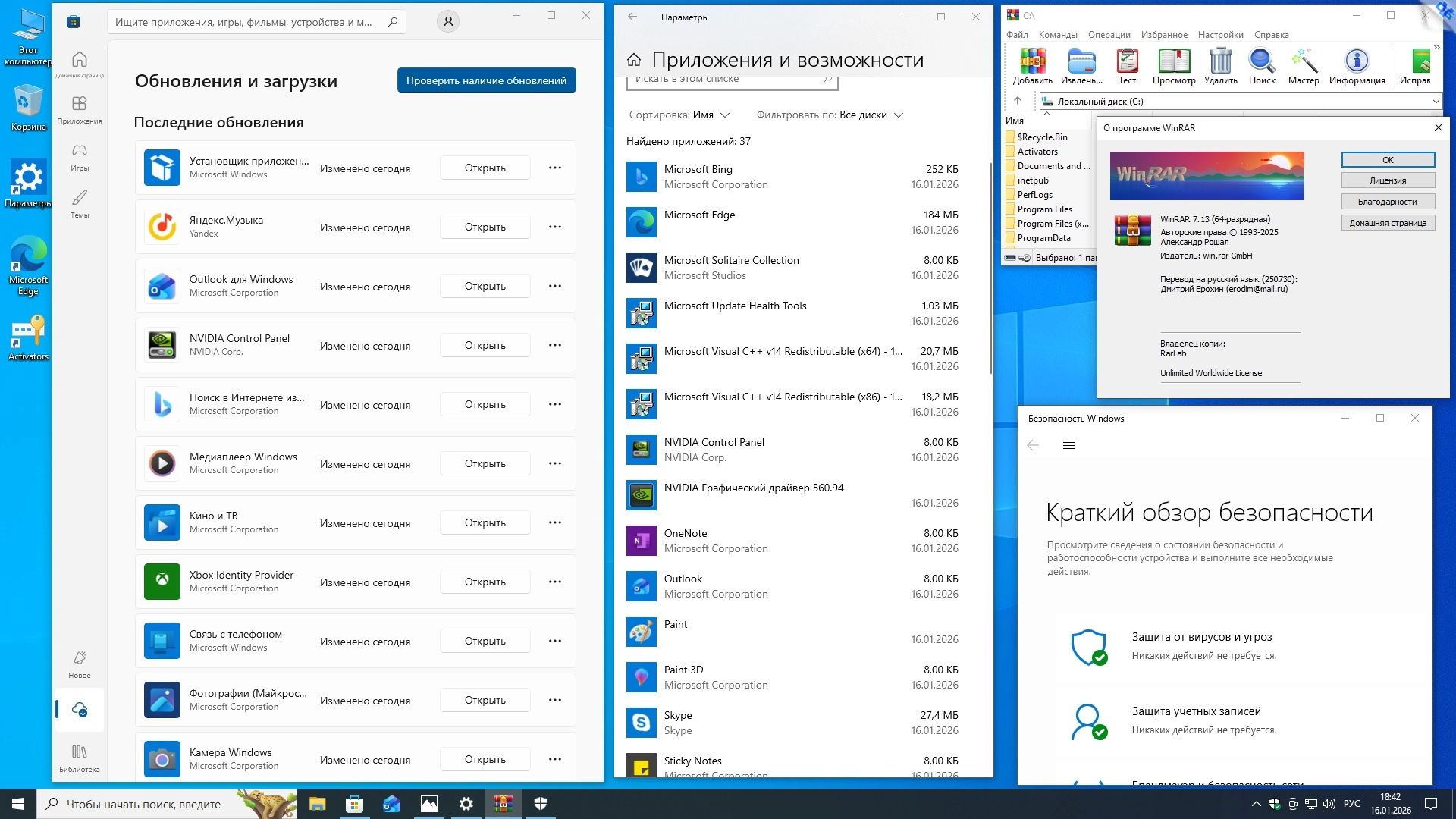Select the Program Files folder in WinRAR
Screen dimensions: 1456x819
point(1044,209)
